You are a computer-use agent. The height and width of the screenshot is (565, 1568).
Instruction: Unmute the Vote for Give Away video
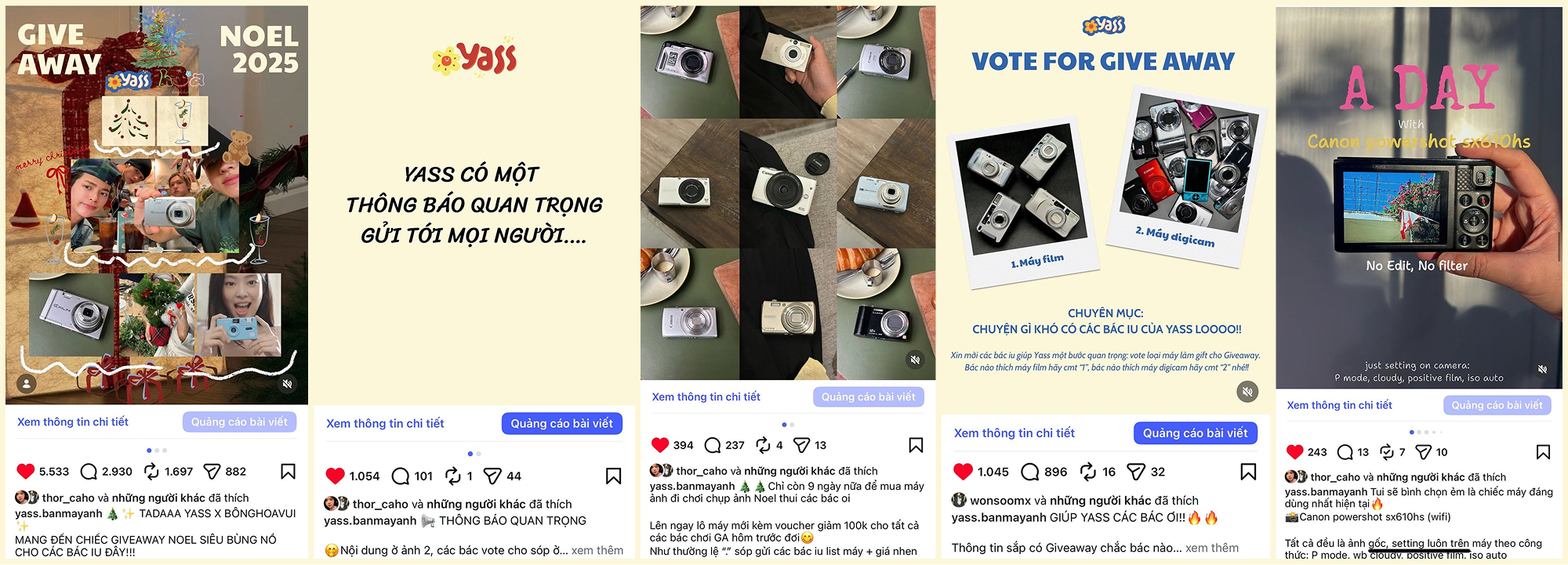[x=1247, y=391]
